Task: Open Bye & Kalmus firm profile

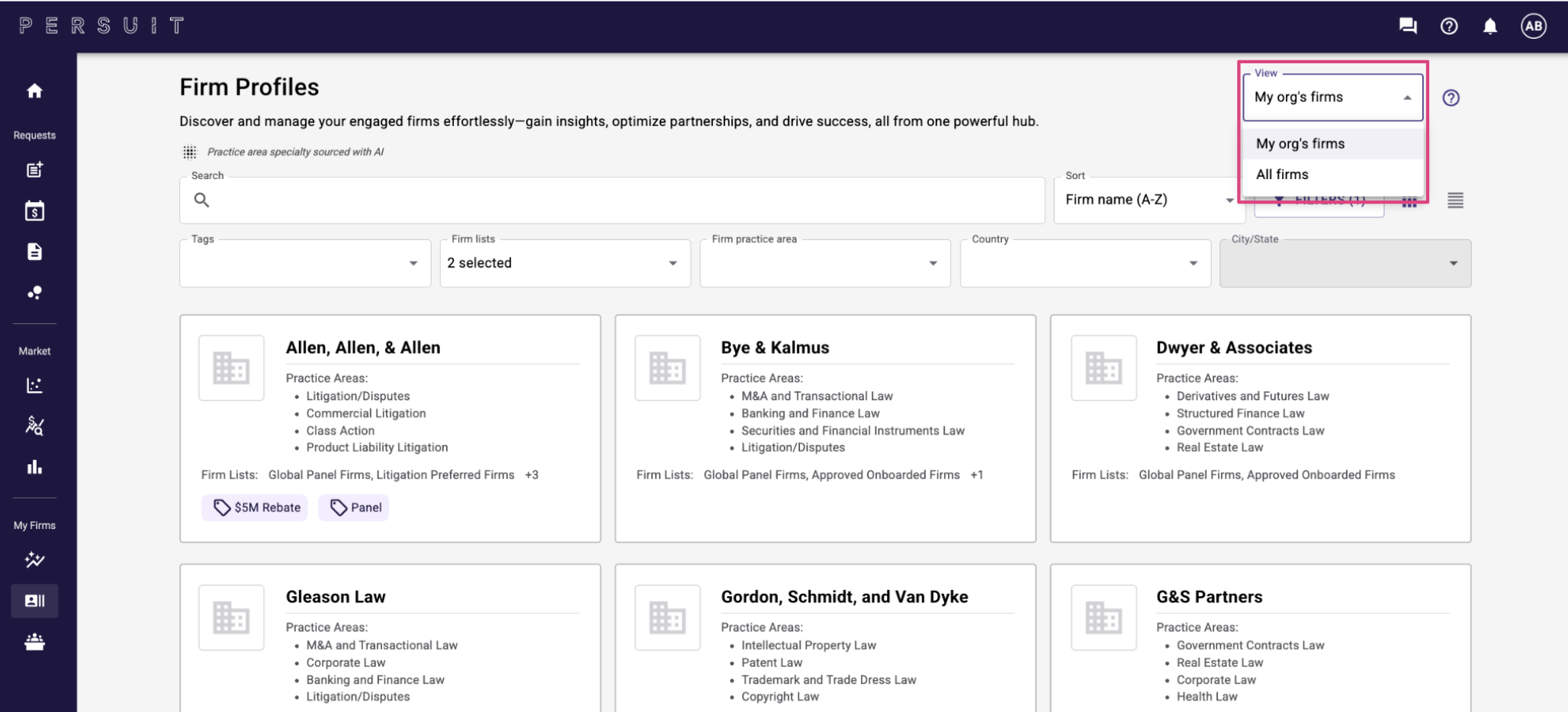Action: (x=775, y=348)
